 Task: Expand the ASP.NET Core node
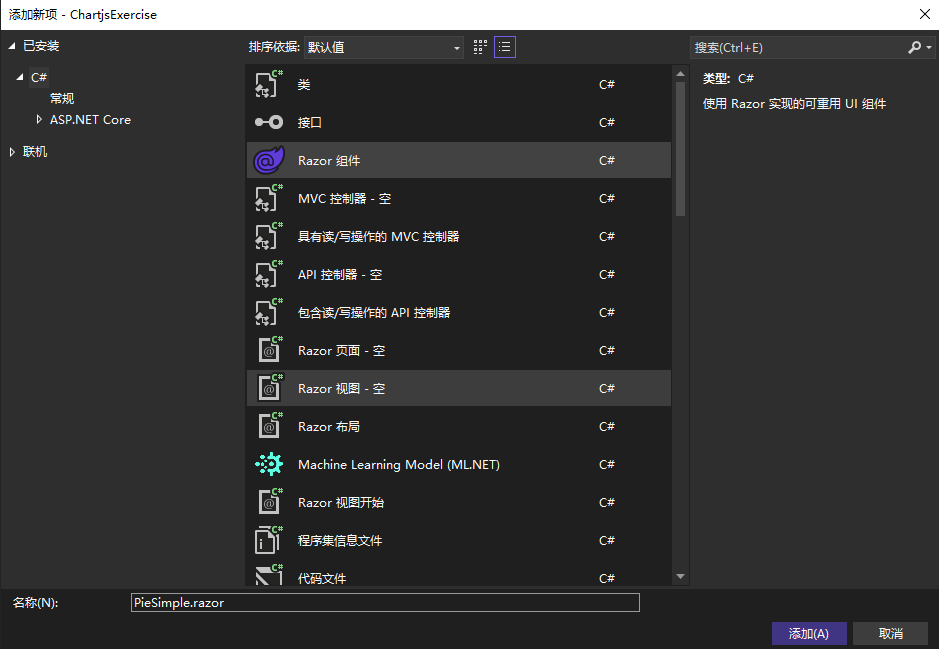[39, 120]
